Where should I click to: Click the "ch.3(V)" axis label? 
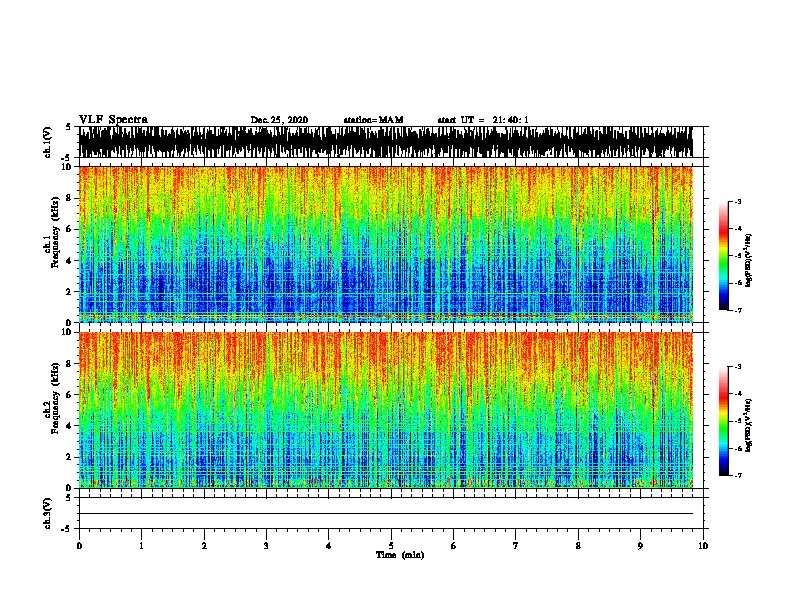pyautogui.click(x=48, y=514)
